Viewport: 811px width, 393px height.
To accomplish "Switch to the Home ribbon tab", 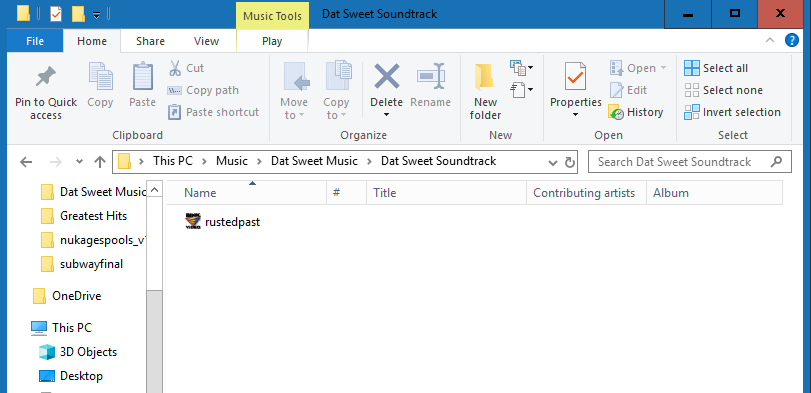I will pos(92,41).
